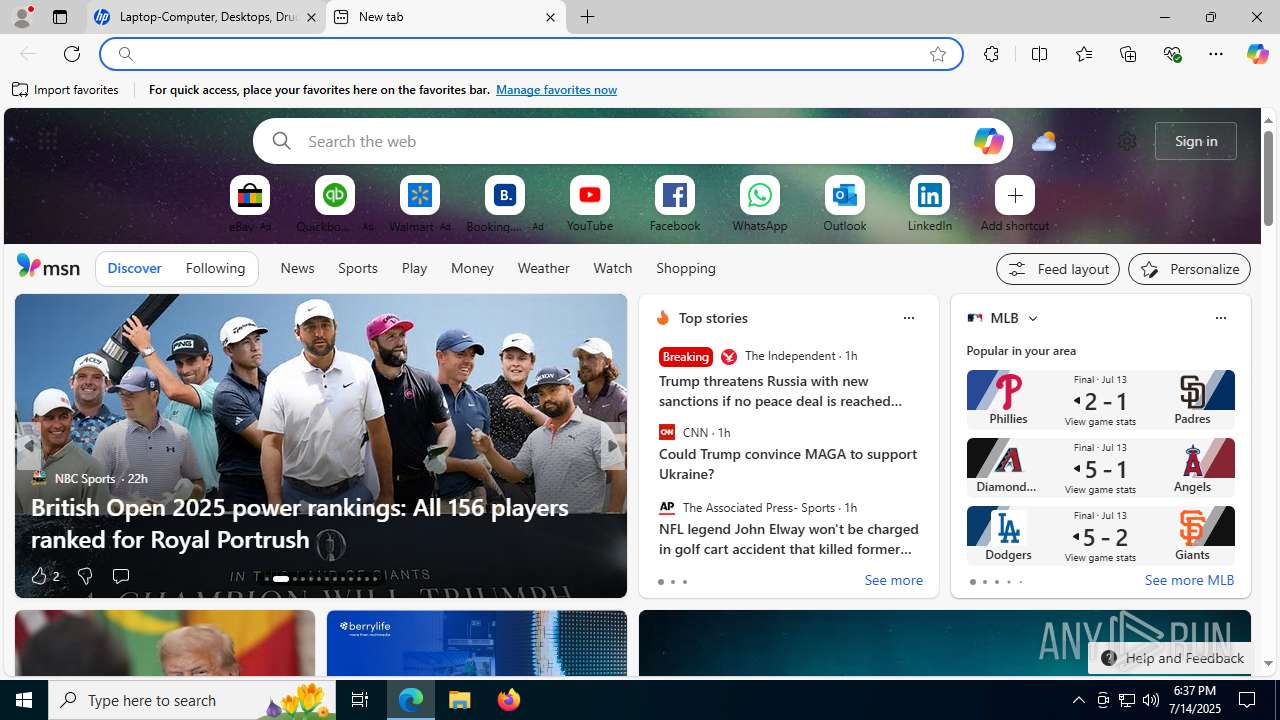Viewport: 1280px width, 720px height.
Task: Open Copilot sidebar icon
Action: click(1257, 54)
